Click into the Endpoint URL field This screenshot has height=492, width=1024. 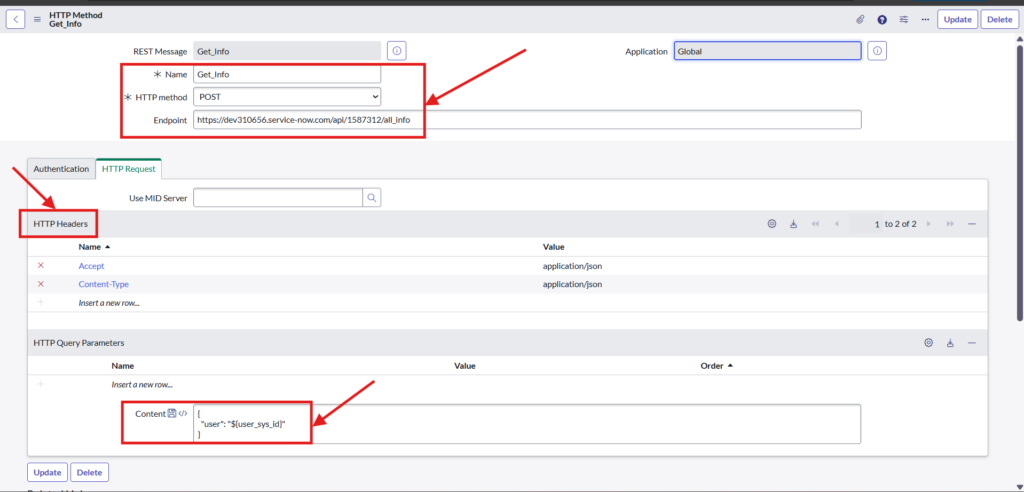pyautogui.click(x=526, y=120)
